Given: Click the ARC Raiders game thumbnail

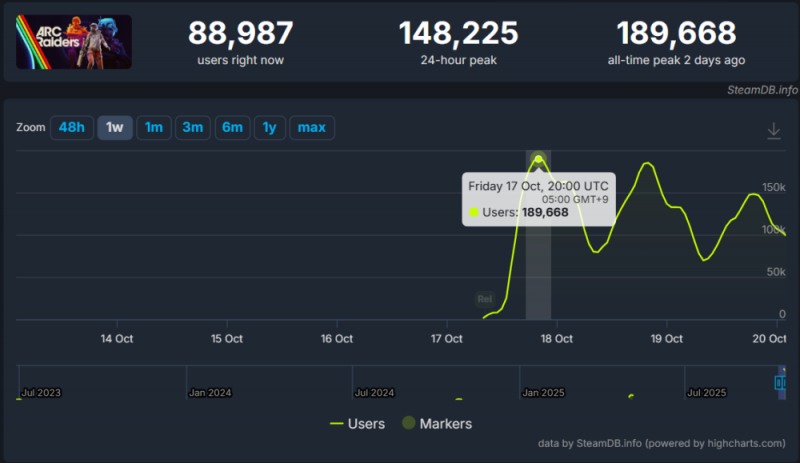Looking at the screenshot, I should point(74,41).
